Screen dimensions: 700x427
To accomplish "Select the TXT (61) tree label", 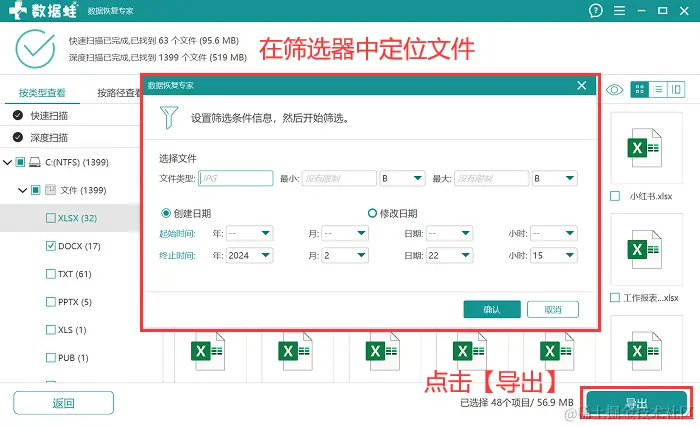I will (x=75, y=274).
